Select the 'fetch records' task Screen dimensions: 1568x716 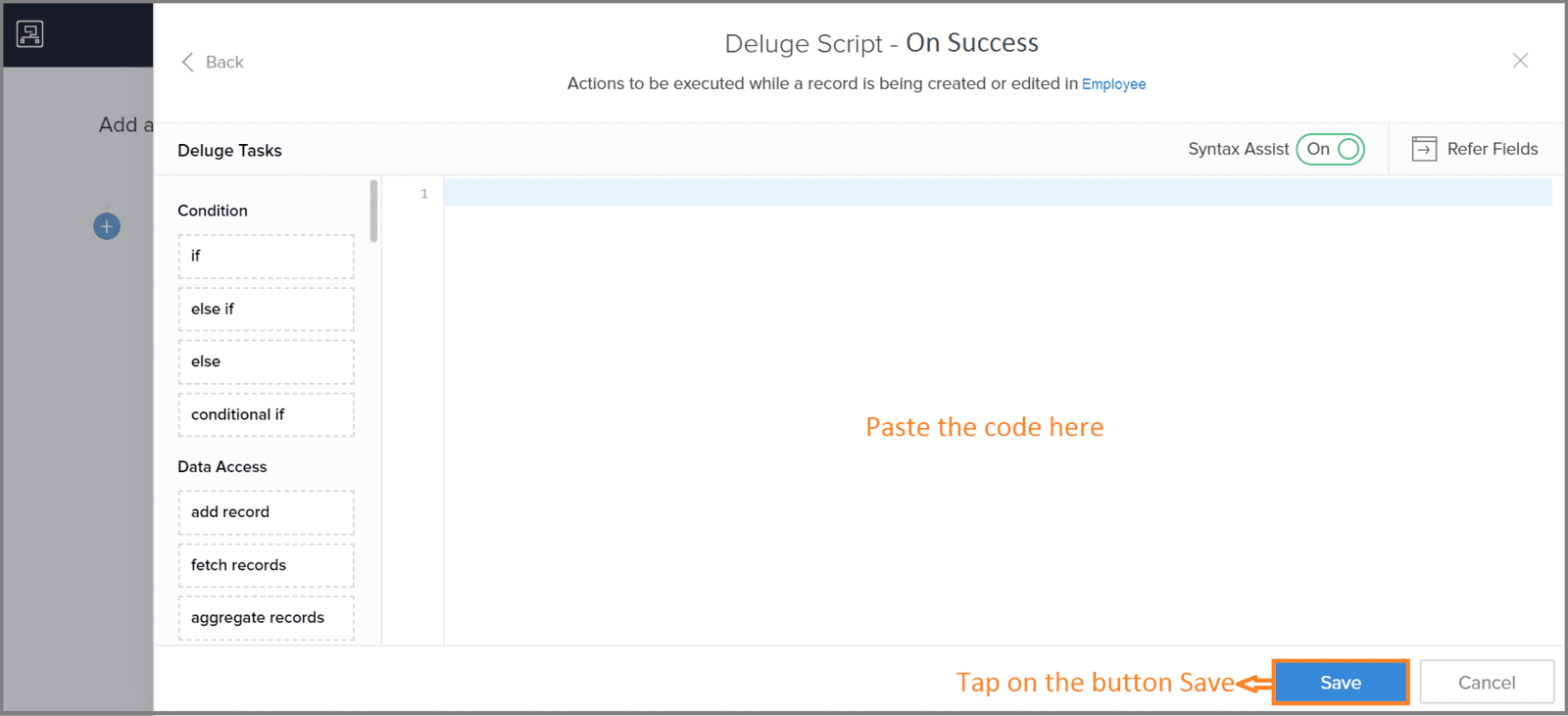coord(266,565)
